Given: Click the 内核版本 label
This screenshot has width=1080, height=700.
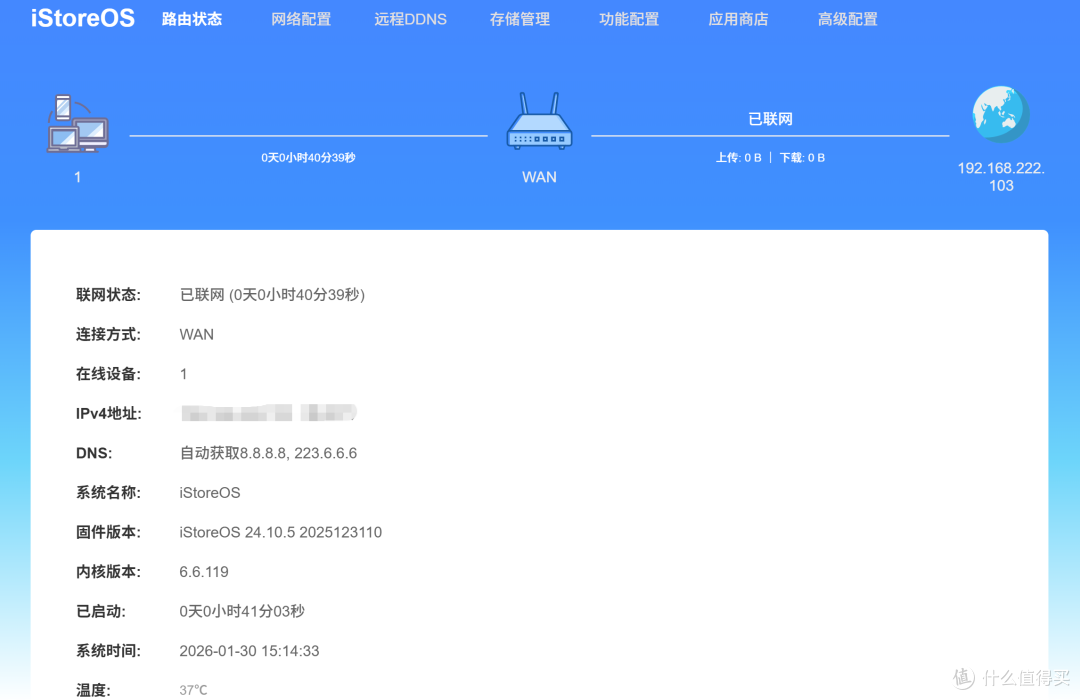Looking at the screenshot, I should click(x=108, y=572).
